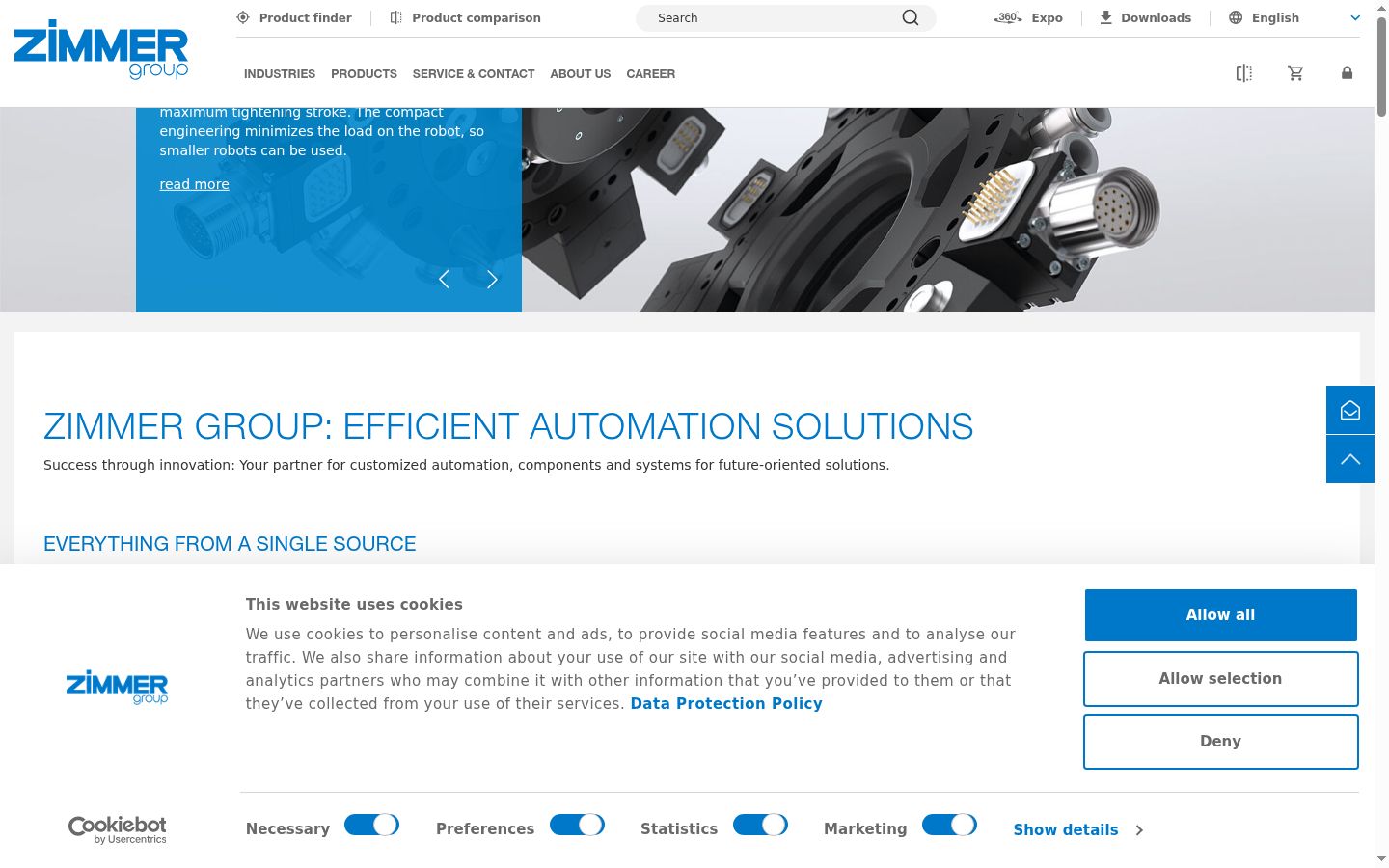The height and width of the screenshot is (868, 1389).
Task: Click the Zimmer logo in cookie banner
Action: 117,687
